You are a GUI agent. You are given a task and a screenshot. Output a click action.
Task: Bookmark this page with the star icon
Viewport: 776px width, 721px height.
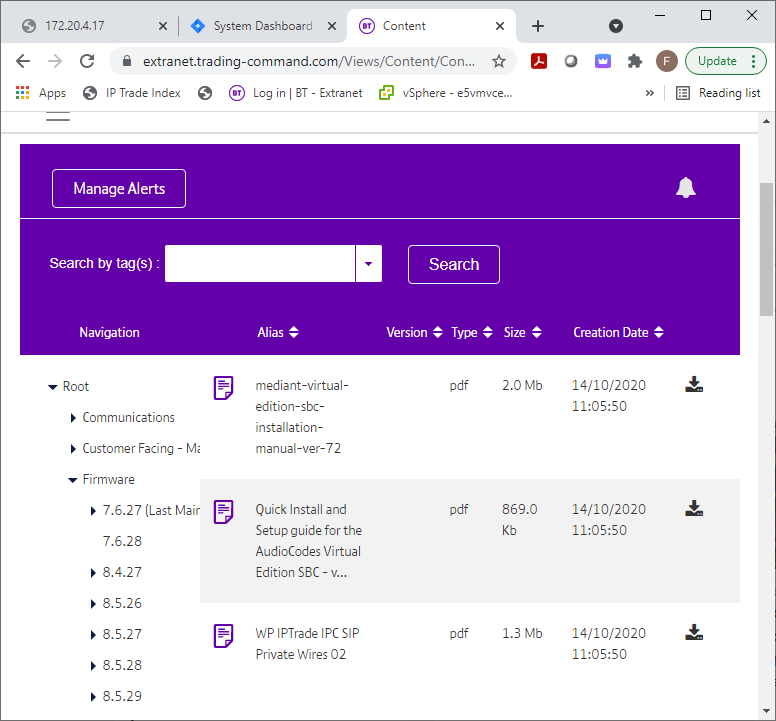click(499, 61)
